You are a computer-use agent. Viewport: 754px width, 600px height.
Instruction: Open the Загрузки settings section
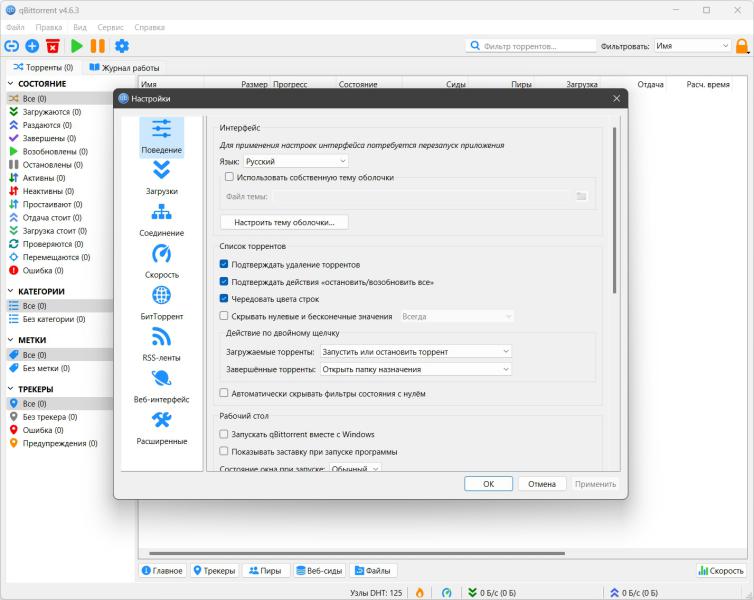point(162,178)
